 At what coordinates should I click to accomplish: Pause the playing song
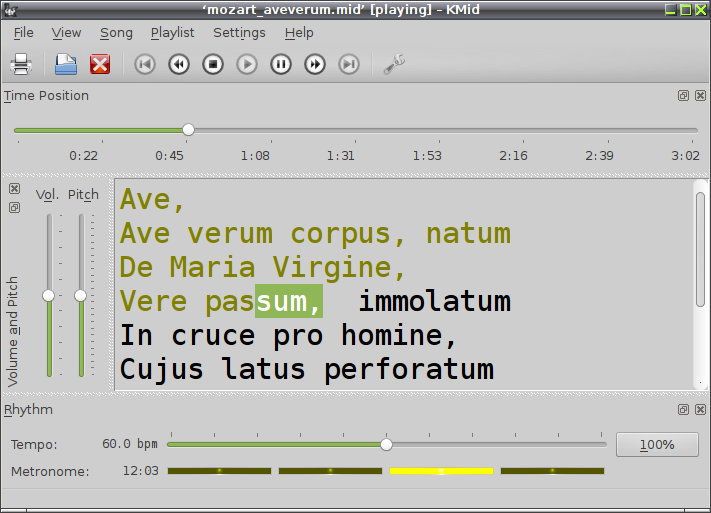[281, 64]
